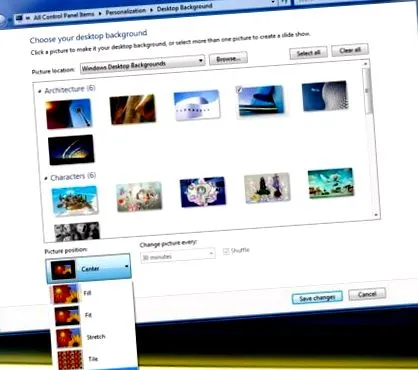The image size is (418, 370).
Task: Click the wallpaper list scroll down arrow
Action: [376, 215]
